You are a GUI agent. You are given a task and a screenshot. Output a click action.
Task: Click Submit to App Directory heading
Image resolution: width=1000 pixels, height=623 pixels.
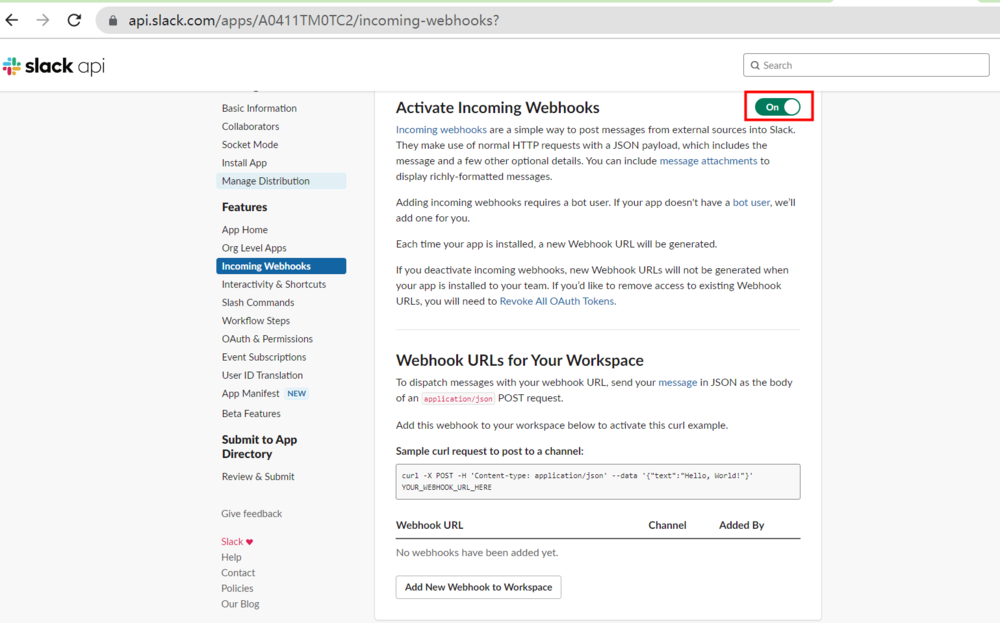pyautogui.click(x=259, y=446)
